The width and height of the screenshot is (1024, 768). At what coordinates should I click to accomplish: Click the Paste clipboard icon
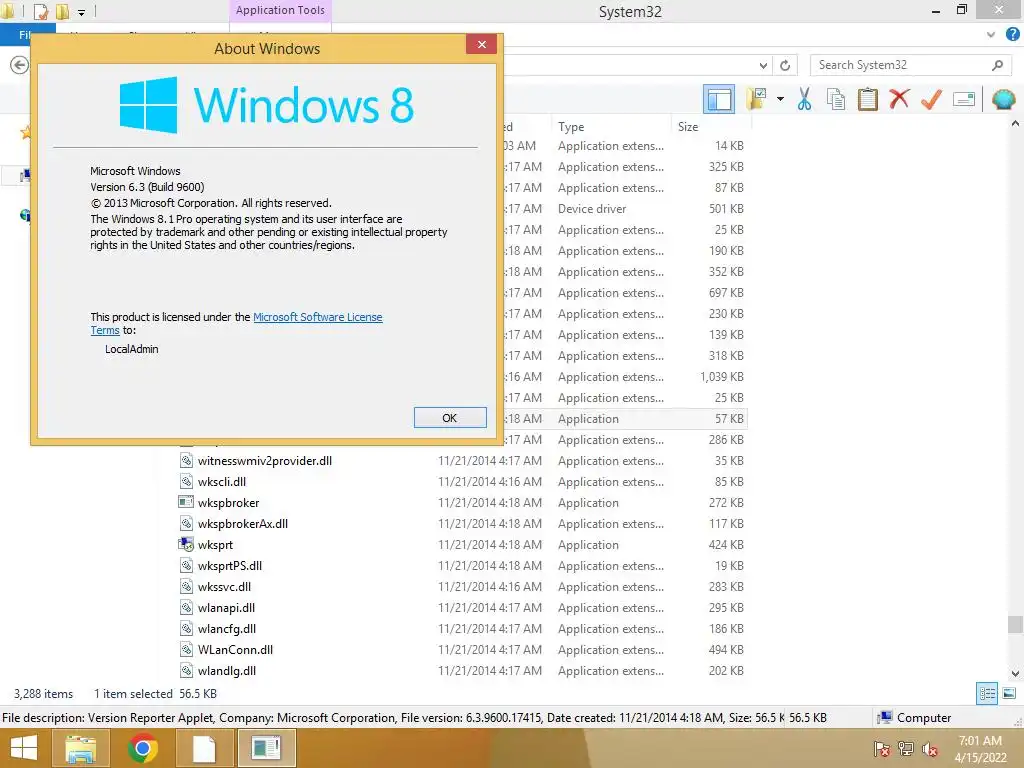click(867, 99)
